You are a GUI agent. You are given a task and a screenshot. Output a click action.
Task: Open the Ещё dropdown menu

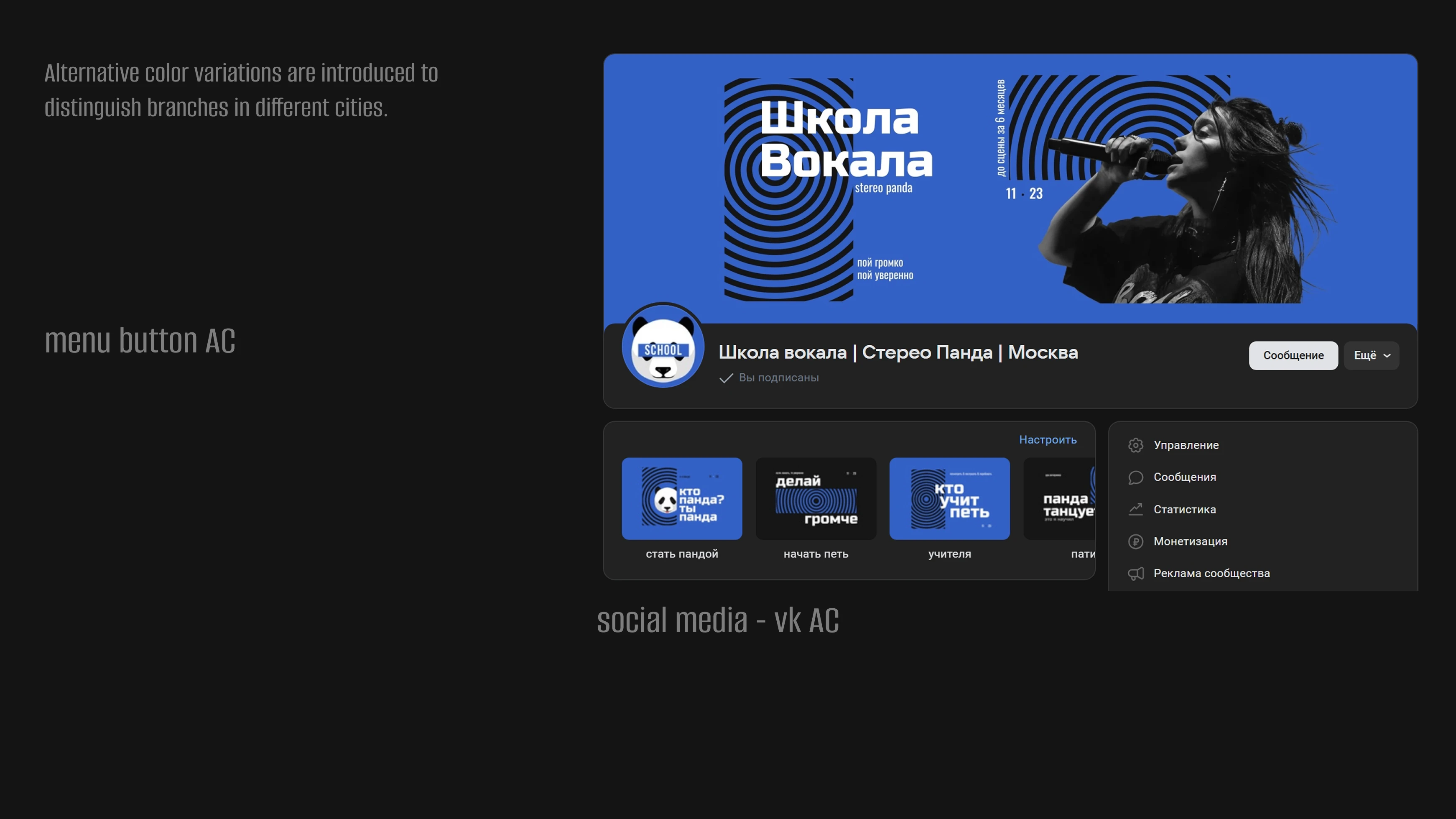click(x=1371, y=355)
